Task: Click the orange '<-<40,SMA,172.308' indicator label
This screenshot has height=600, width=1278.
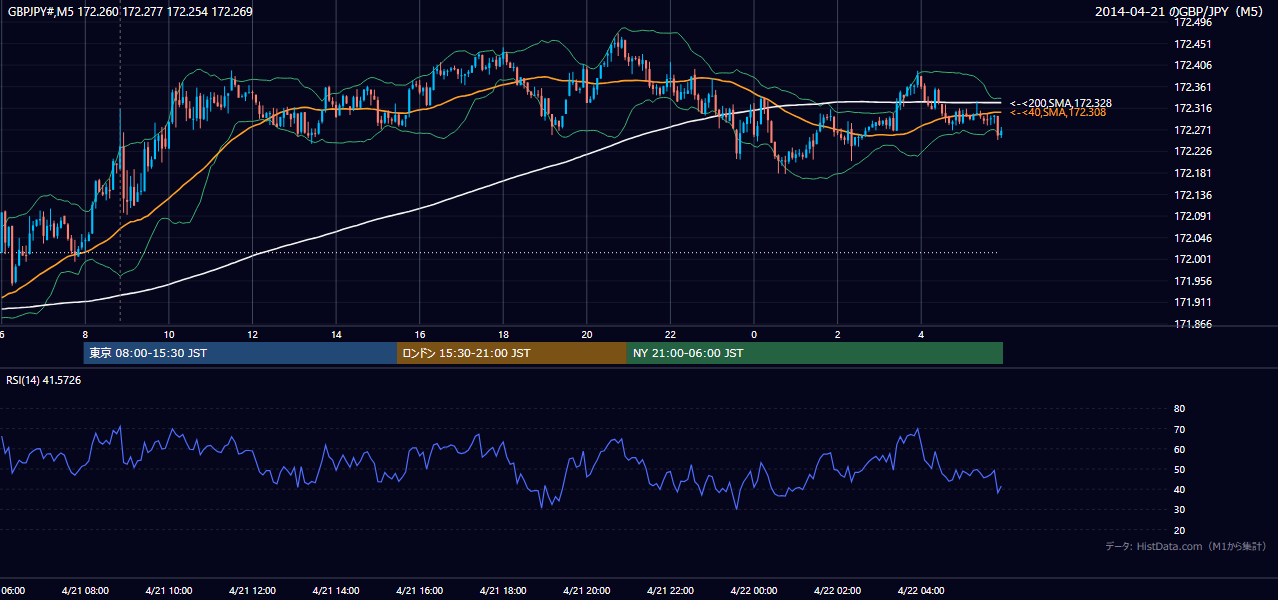Action: tap(1058, 113)
